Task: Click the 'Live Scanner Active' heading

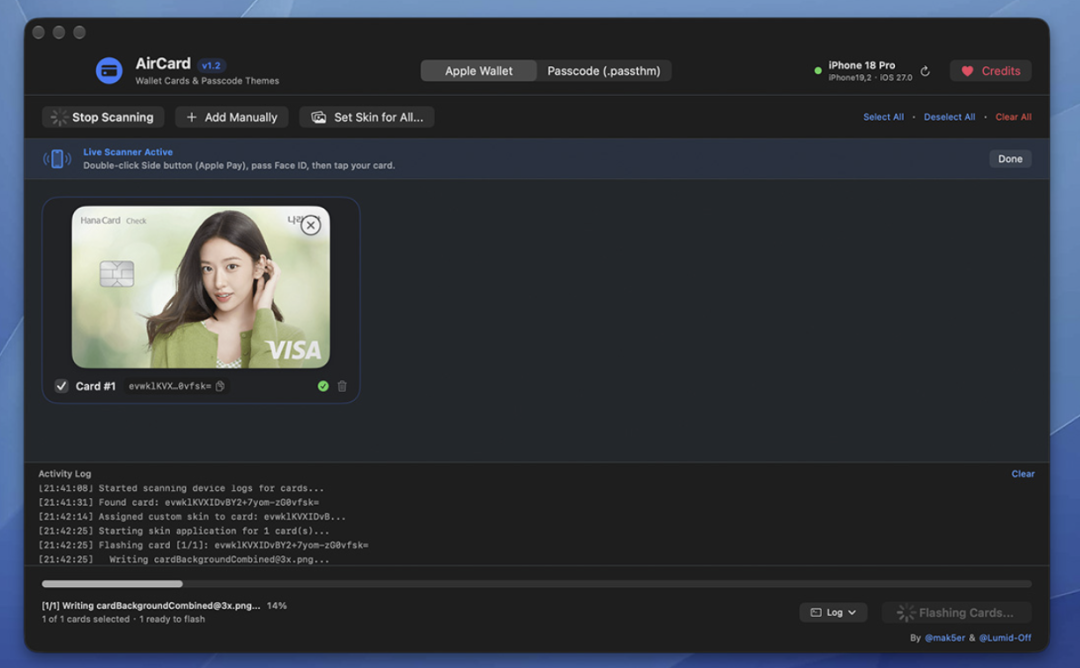Action: (128, 152)
